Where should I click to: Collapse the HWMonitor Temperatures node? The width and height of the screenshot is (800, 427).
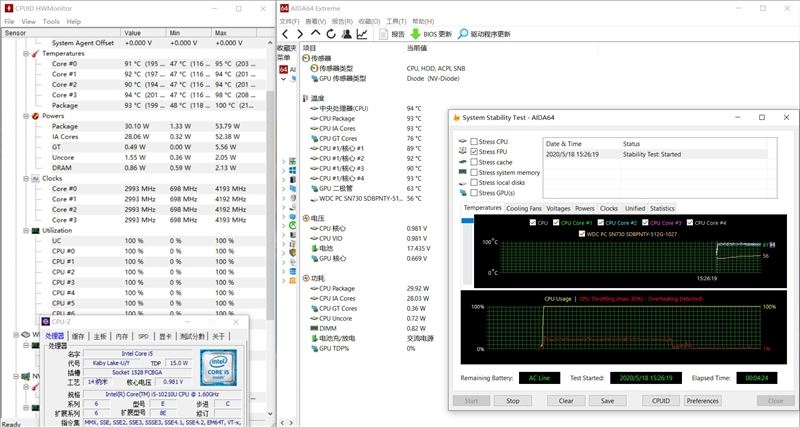[26, 54]
